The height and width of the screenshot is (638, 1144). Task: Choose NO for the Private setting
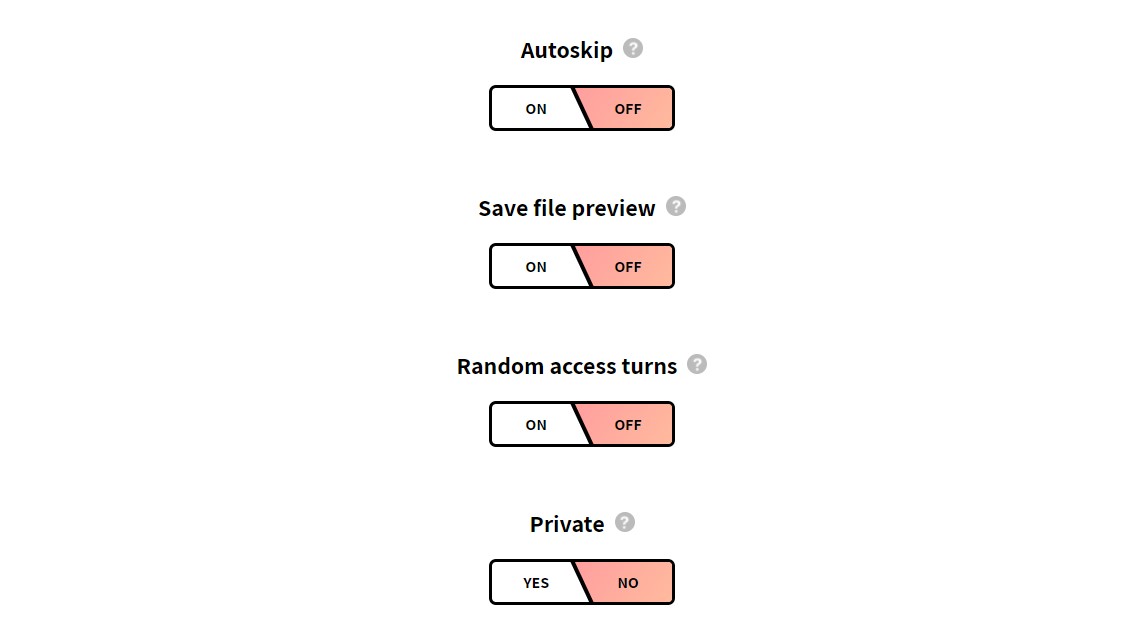[x=628, y=583]
